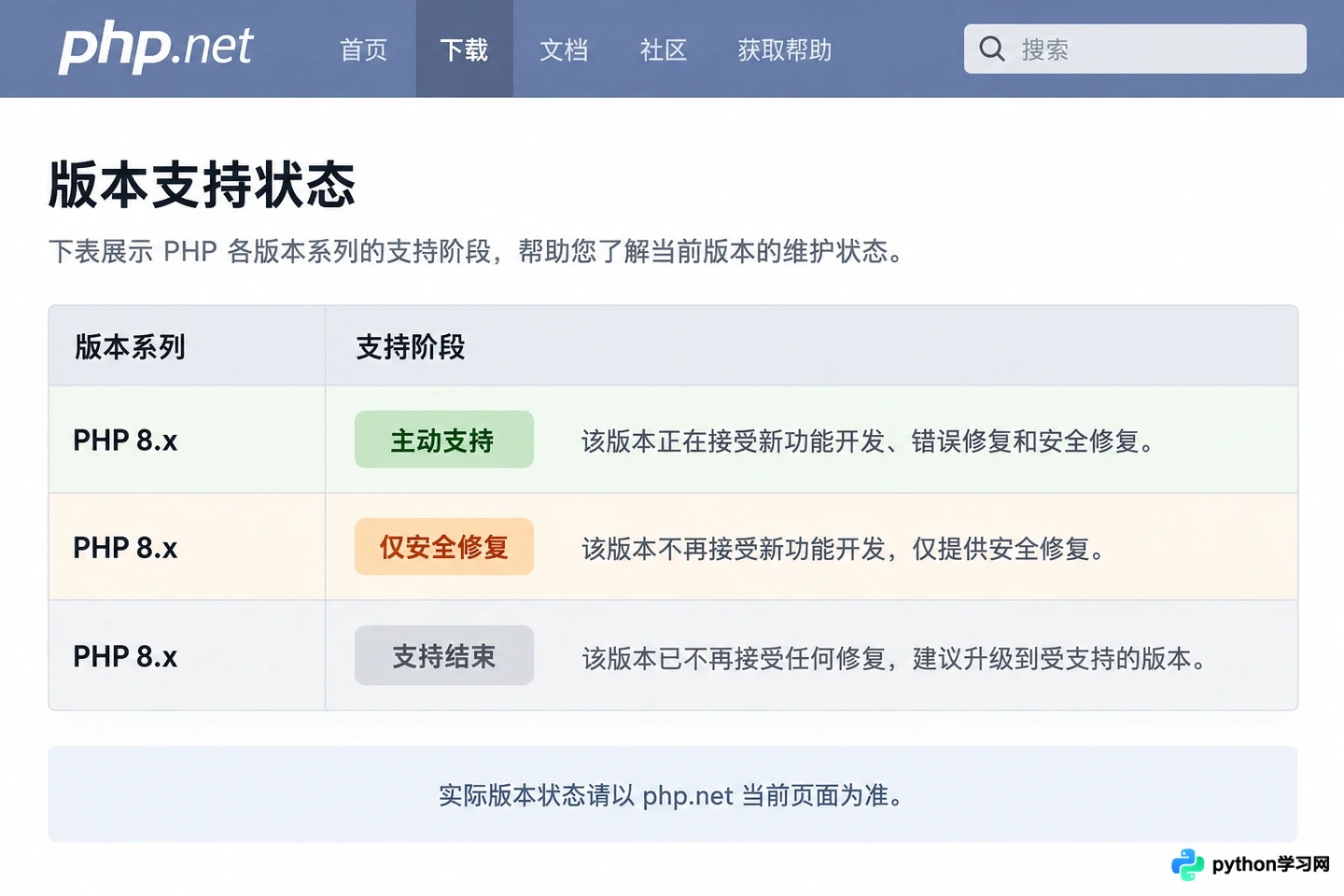The width and height of the screenshot is (1344, 896).
Task: Click the search magnifier icon
Action: click(x=992, y=49)
